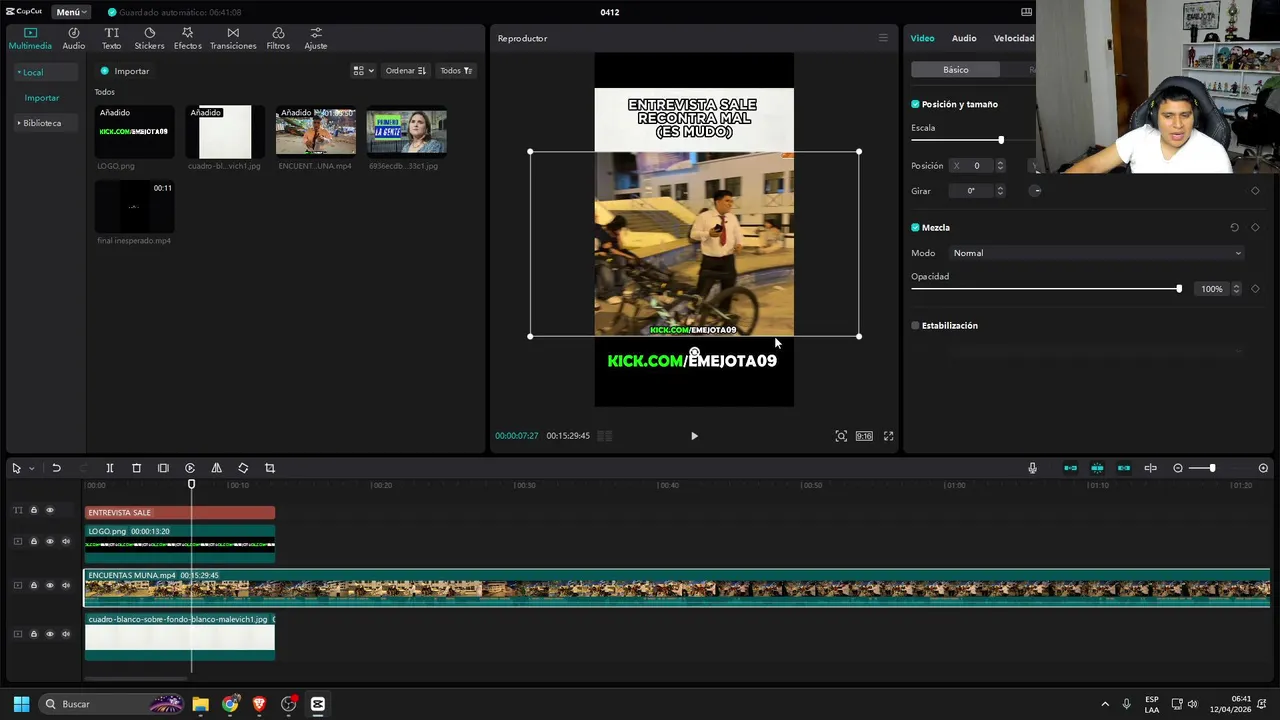Click the rotate icon in timeline toolbar
Image resolution: width=1280 pixels, height=720 pixels.
243,468
